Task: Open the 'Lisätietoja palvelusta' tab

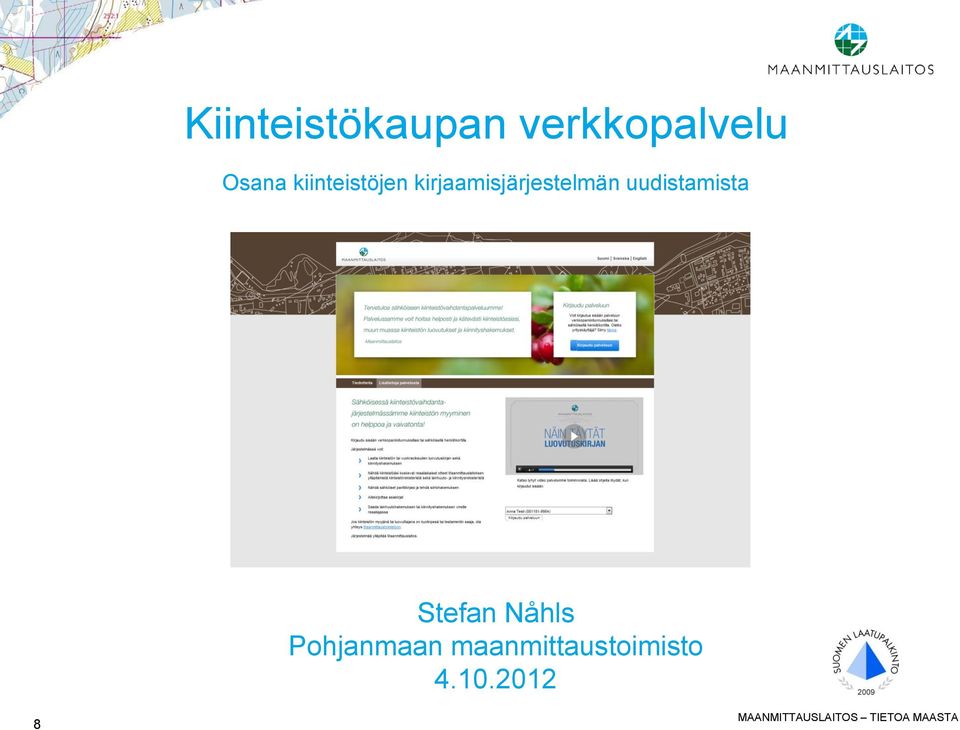Action: (399, 383)
